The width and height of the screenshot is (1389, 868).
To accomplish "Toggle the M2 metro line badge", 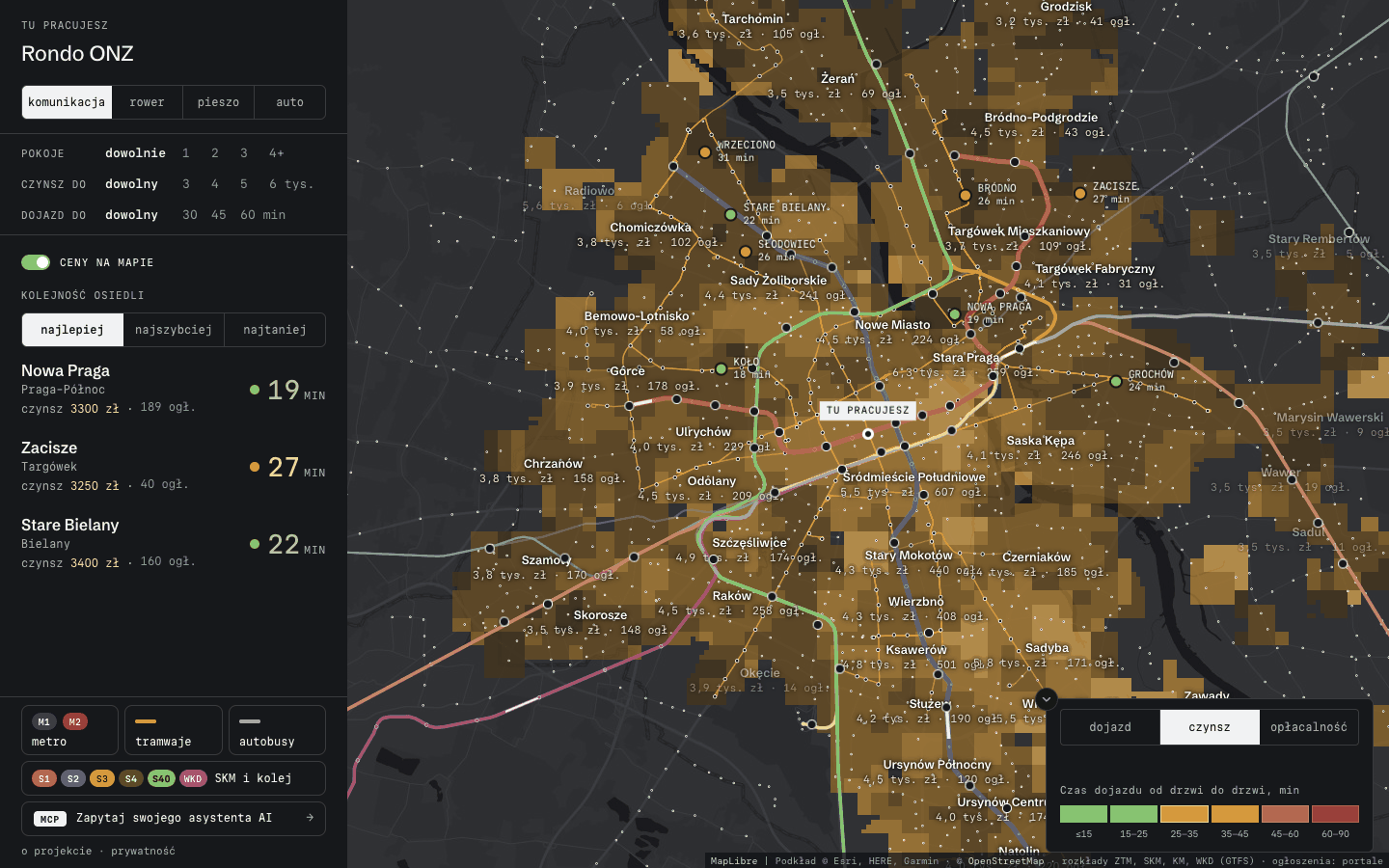I will click(x=75, y=721).
